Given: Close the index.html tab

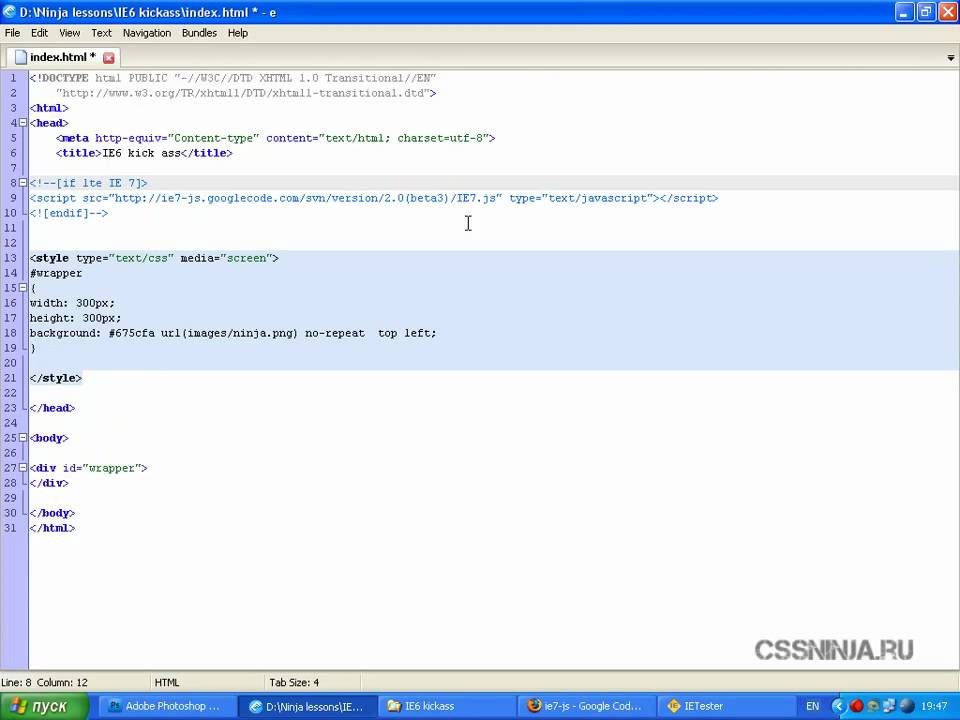Looking at the screenshot, I should pos(108,58).
